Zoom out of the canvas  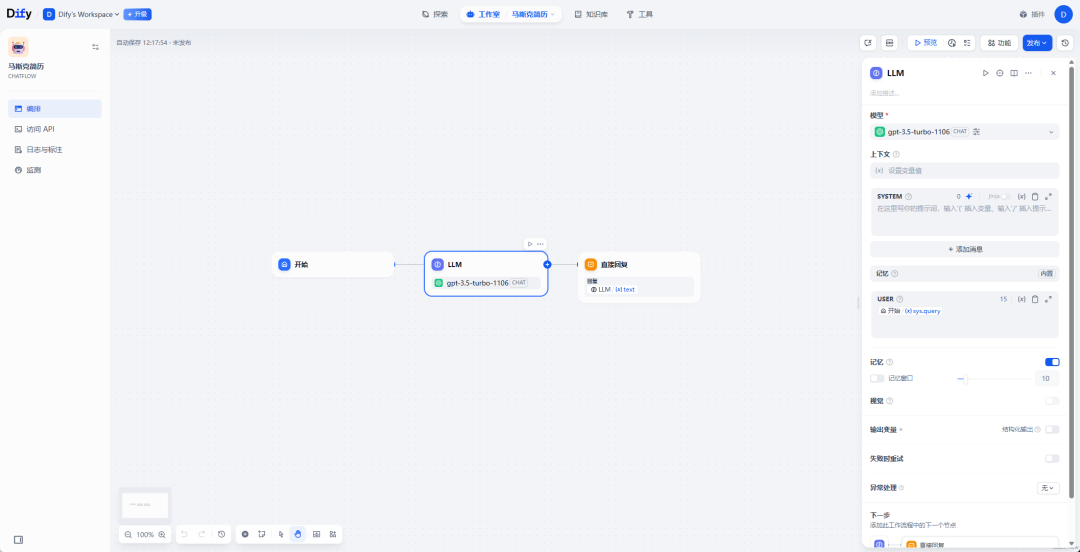pos(128,535)
